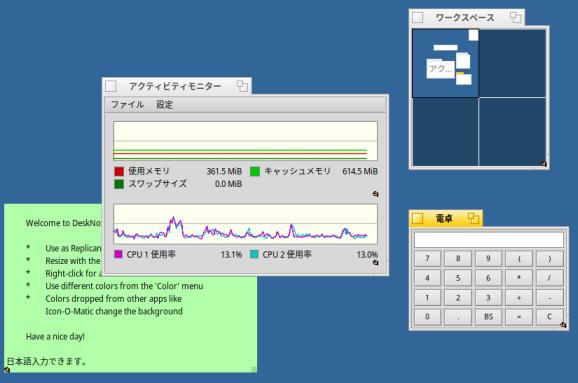Click the 0.0 MiB swap value
This screenshot has width=578, height=383.
click(228, 184)
